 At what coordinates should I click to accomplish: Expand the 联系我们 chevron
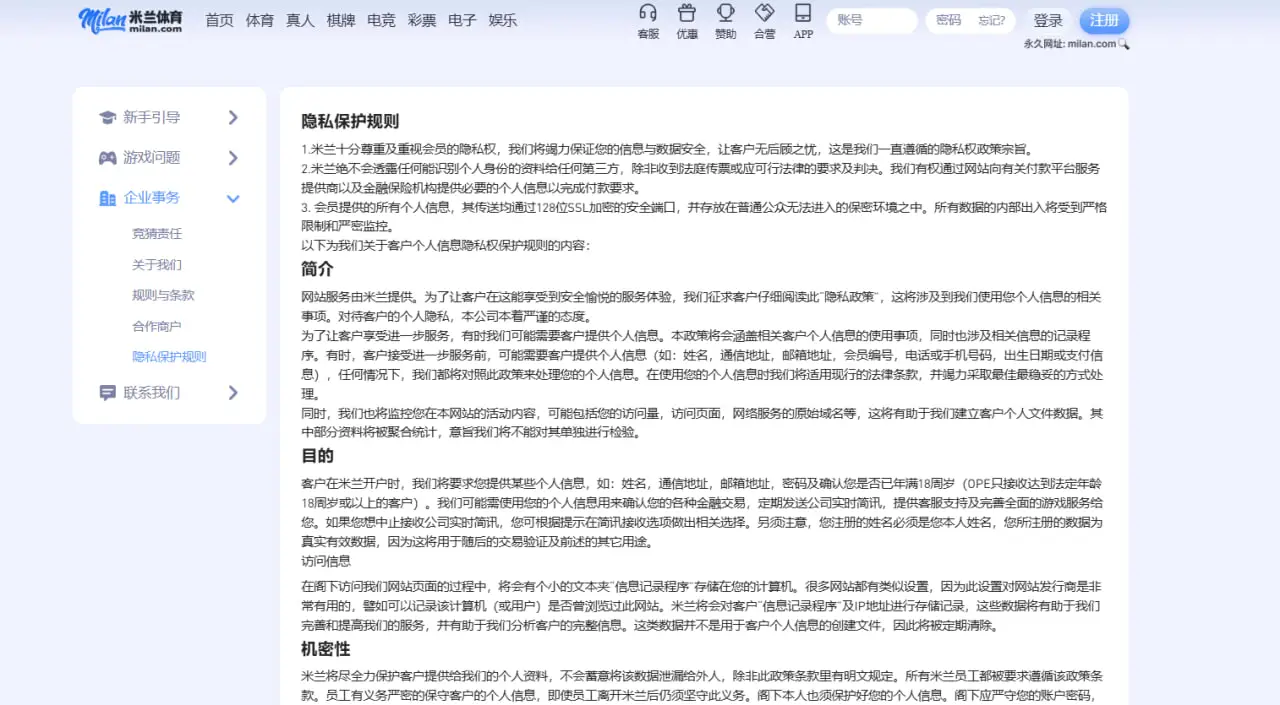point(233,393)
